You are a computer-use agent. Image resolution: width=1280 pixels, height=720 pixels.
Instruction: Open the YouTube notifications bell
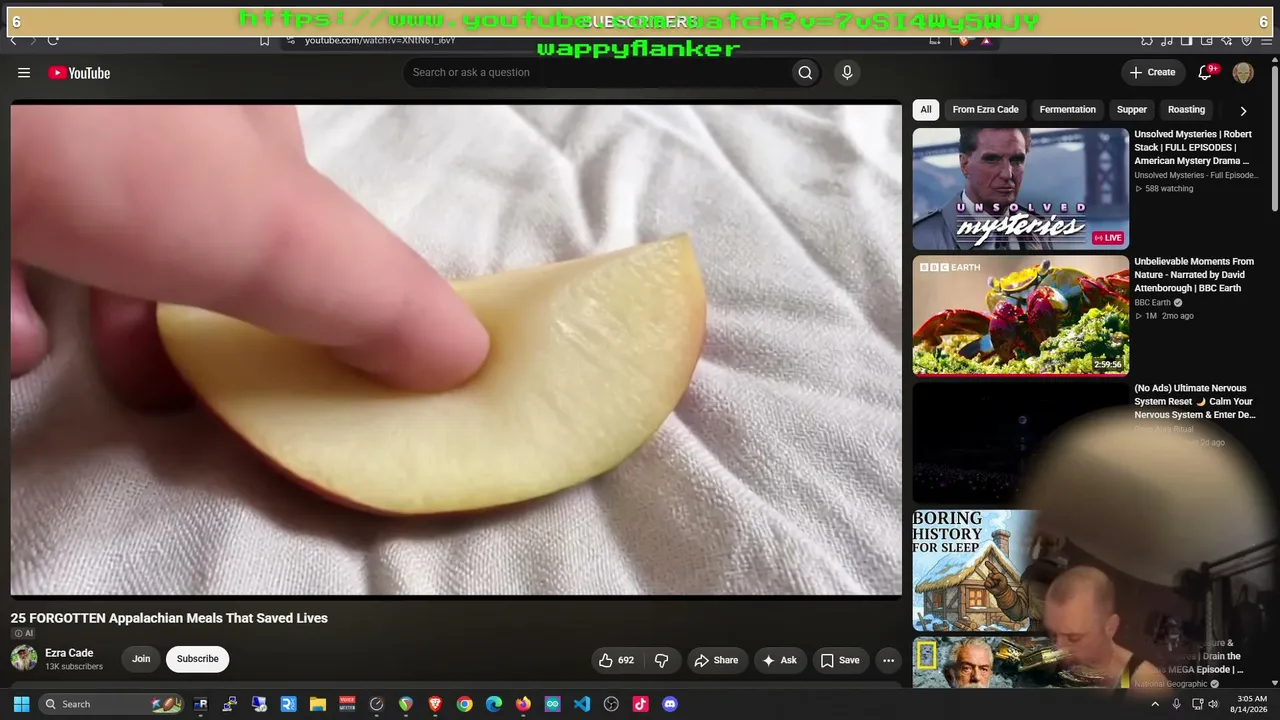[x=1206, y=72]
